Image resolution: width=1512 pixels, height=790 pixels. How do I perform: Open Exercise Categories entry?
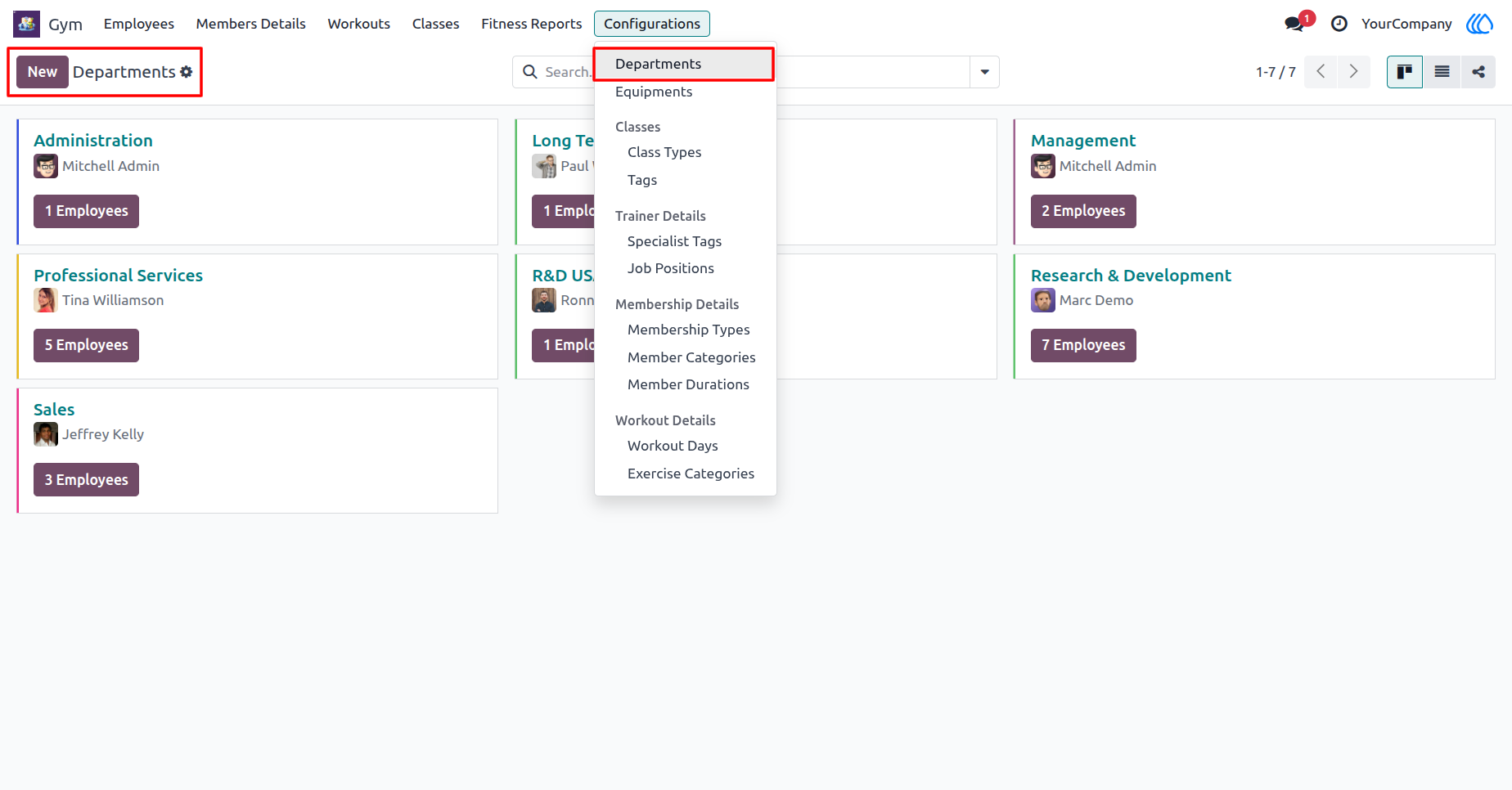(x=685, y=474)
